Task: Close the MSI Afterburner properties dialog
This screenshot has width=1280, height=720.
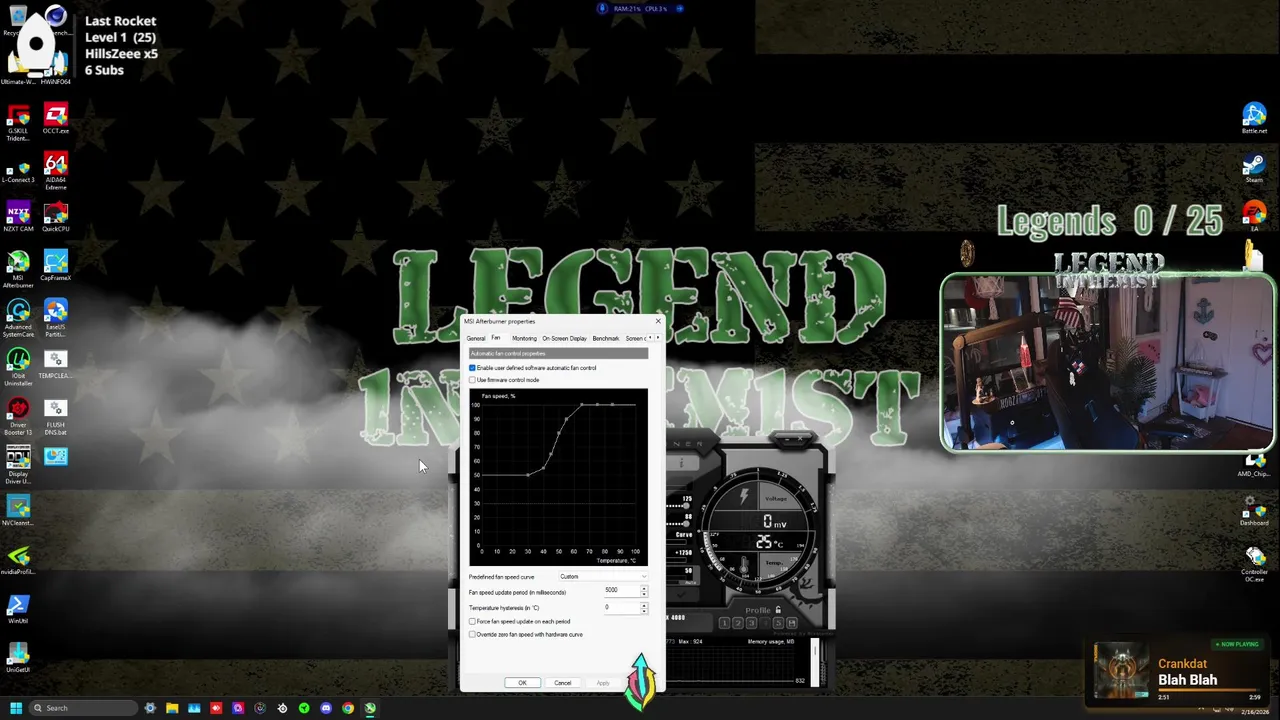Action: pos(658,320)
